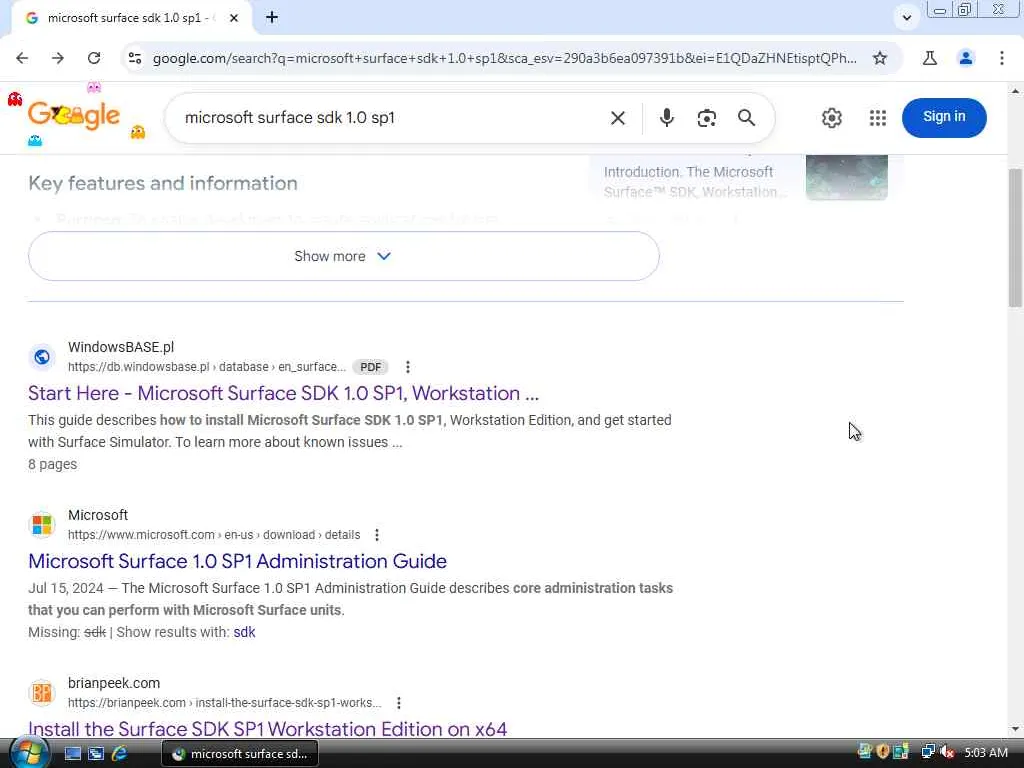The height and width of the screenshot is (768, 1024).
Task: Click the Microsoft logo favicon
Action: pos(42,524)
